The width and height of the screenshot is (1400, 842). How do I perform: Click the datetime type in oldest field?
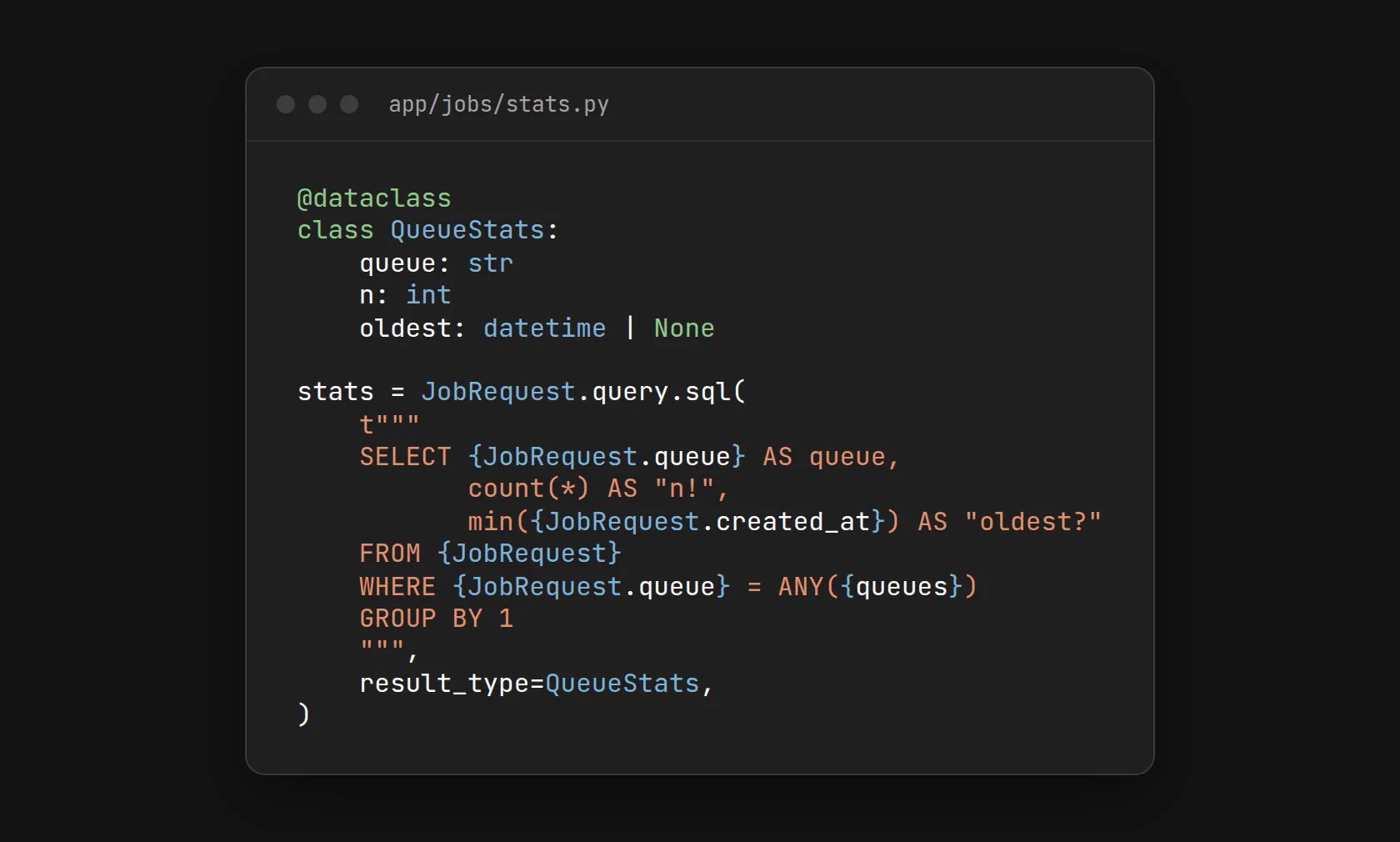tap(544, 328)
